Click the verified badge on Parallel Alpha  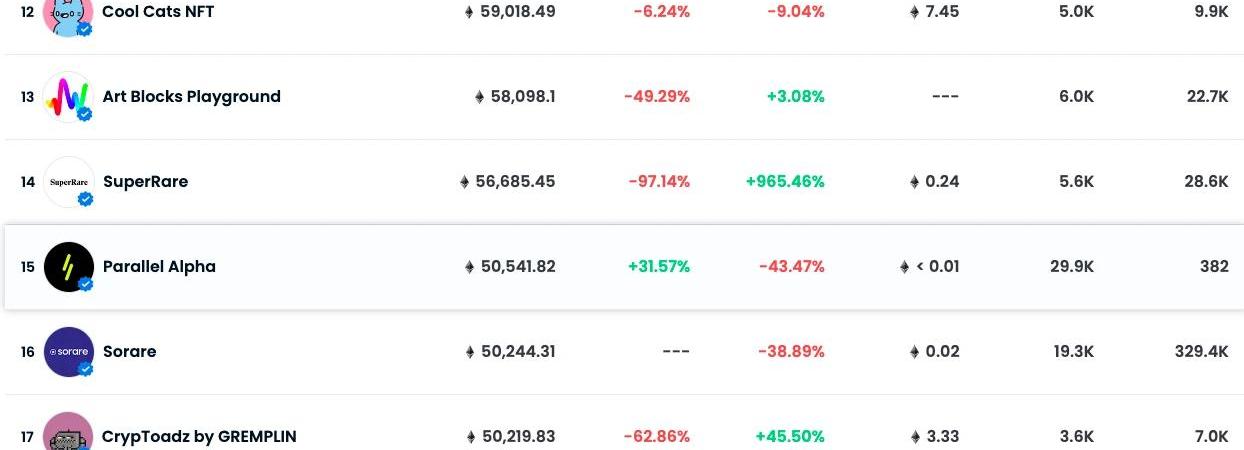tap(86, 284)
